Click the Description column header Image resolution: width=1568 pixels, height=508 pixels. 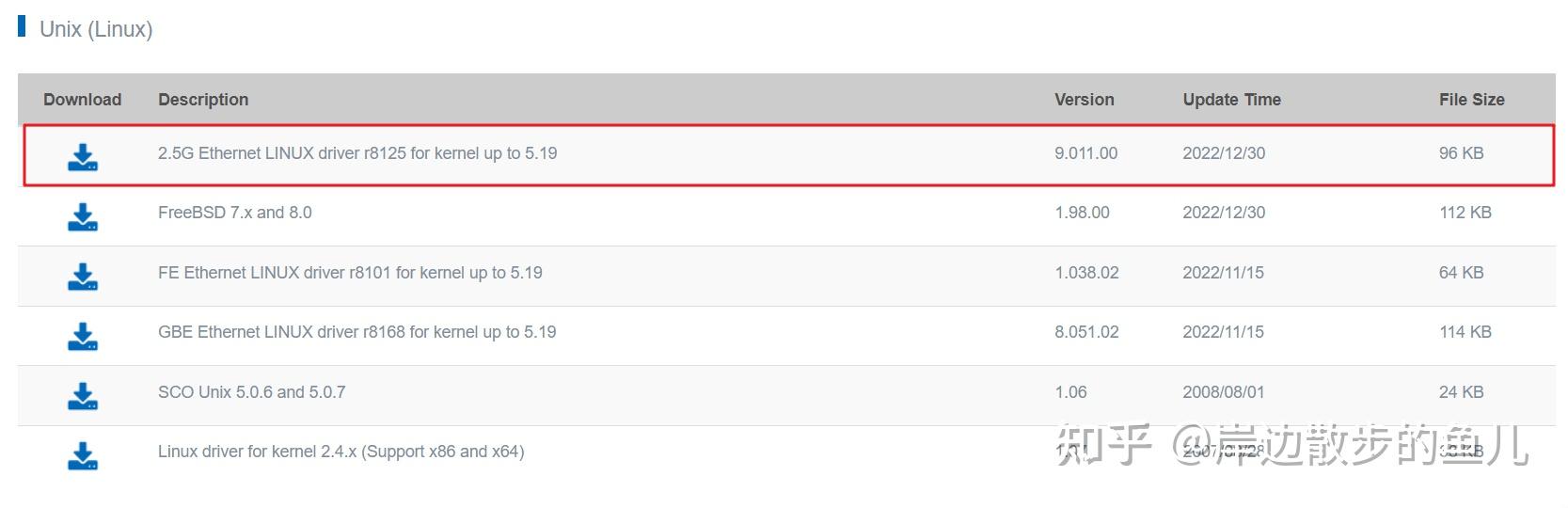203,100
